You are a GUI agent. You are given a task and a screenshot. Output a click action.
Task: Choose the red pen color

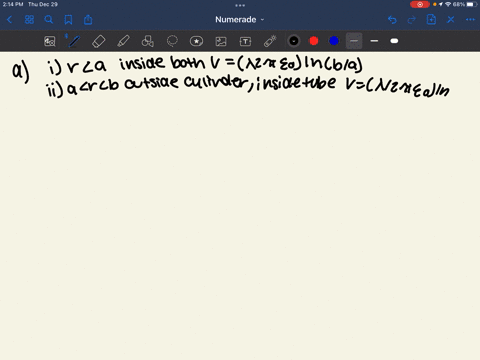coord(314,41)
